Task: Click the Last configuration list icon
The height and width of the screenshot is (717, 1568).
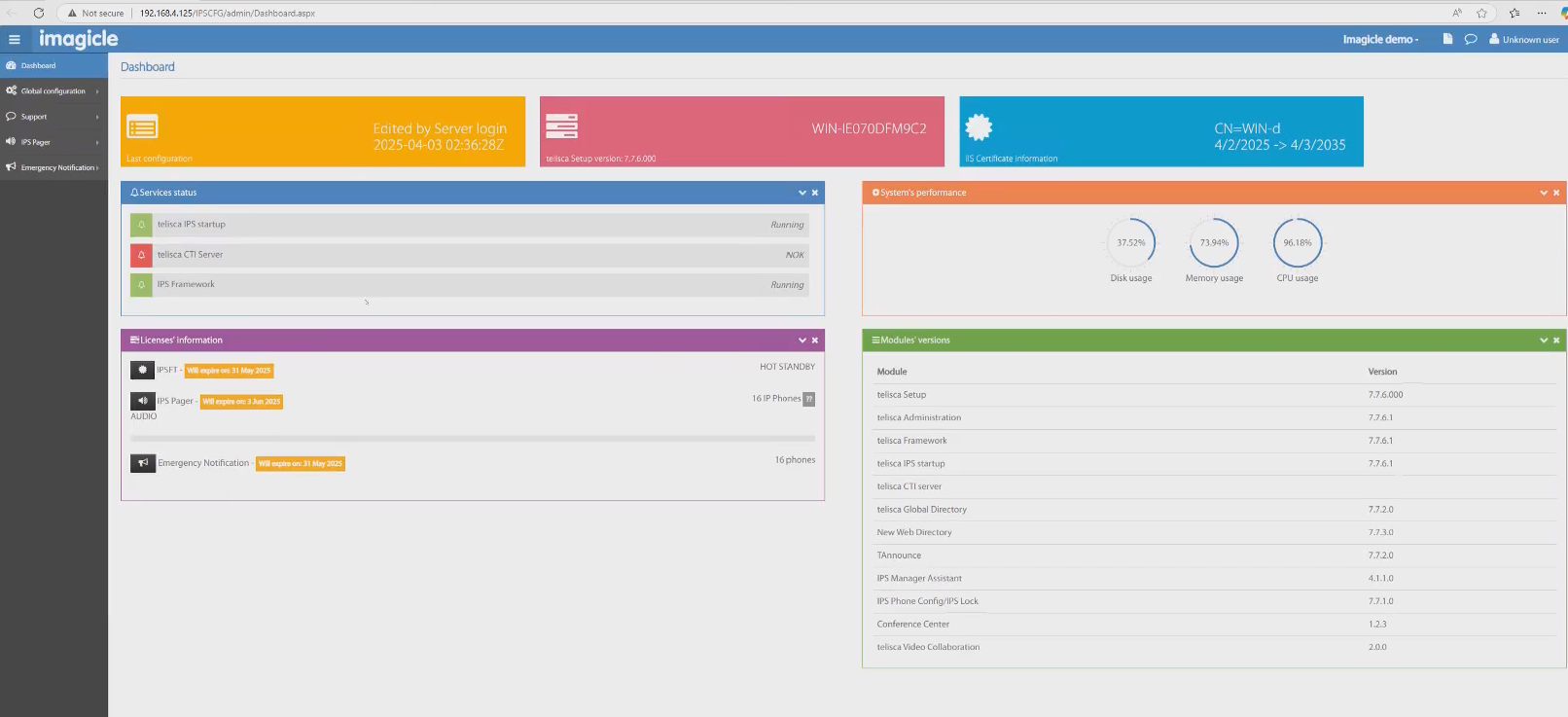Action: pyautogui.click(x=142, y=127)
